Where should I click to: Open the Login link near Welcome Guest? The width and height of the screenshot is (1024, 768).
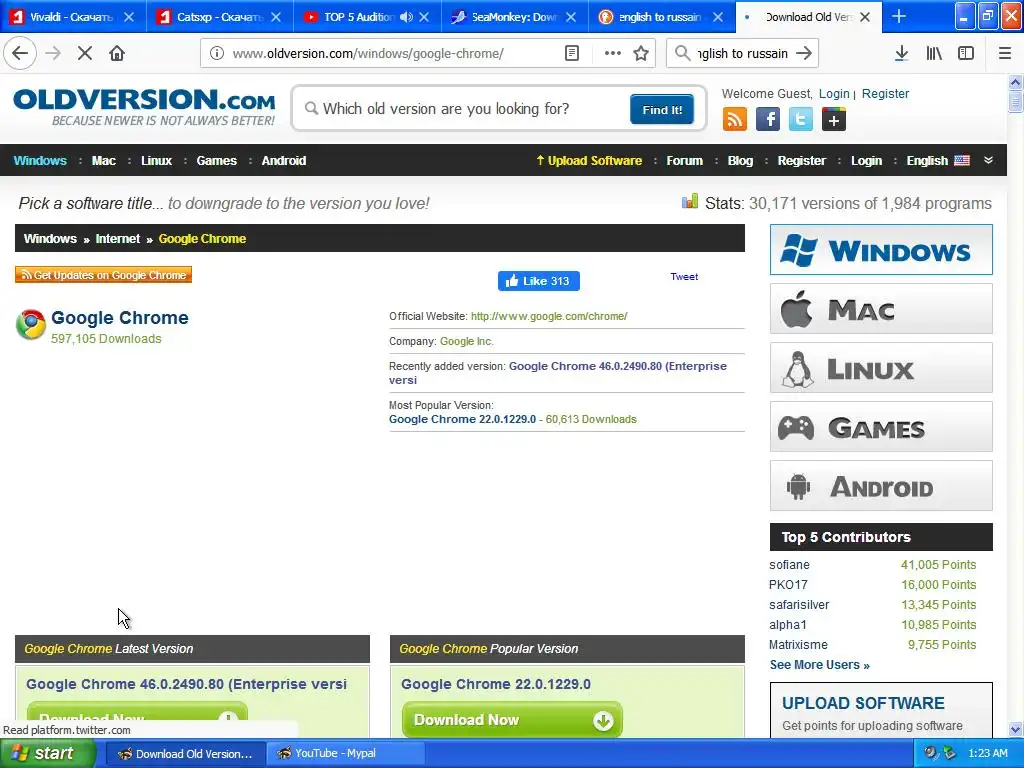click(834, 93)
